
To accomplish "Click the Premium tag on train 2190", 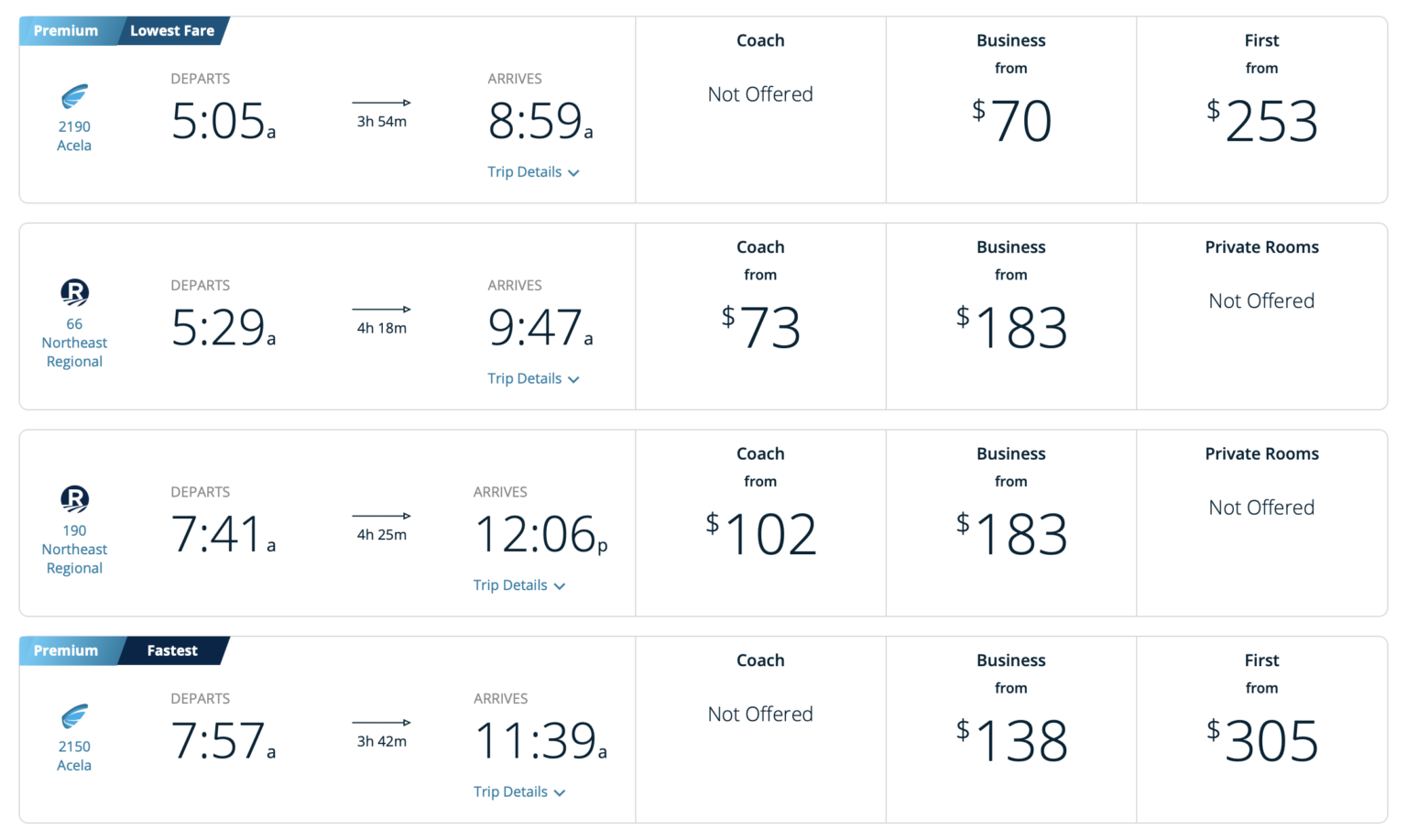I will point(66,31).
